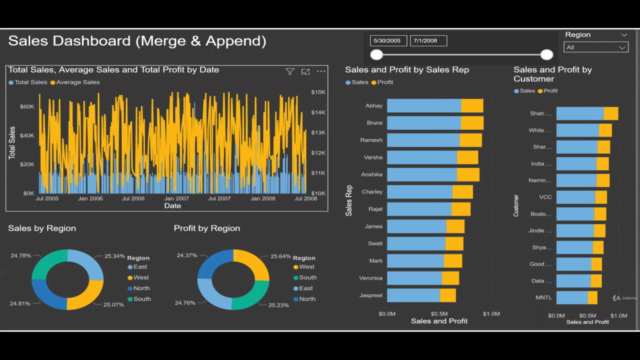Click the Data customer sales bar
This screenshot has height=360, width=640.
point(573,281)
